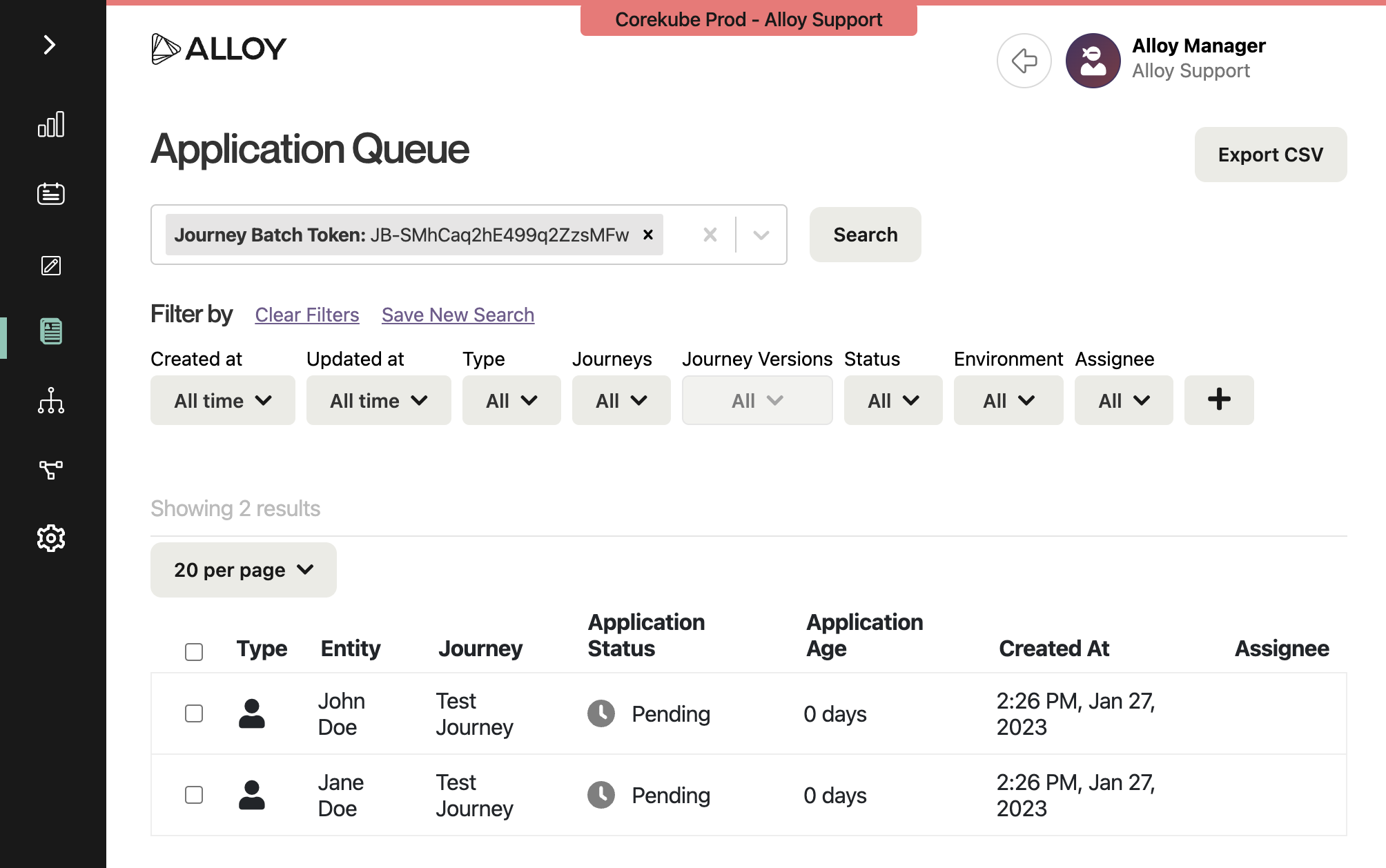The image size is (1386, 868).
Task: Open the Jane Doe entity
Action: (341, 796)
